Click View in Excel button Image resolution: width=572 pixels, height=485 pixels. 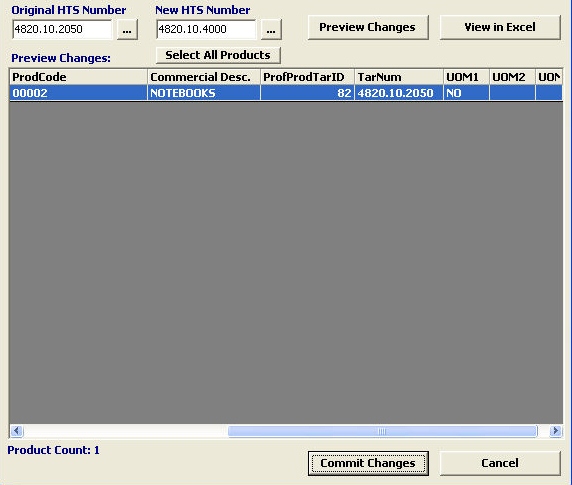click(500, 27)
